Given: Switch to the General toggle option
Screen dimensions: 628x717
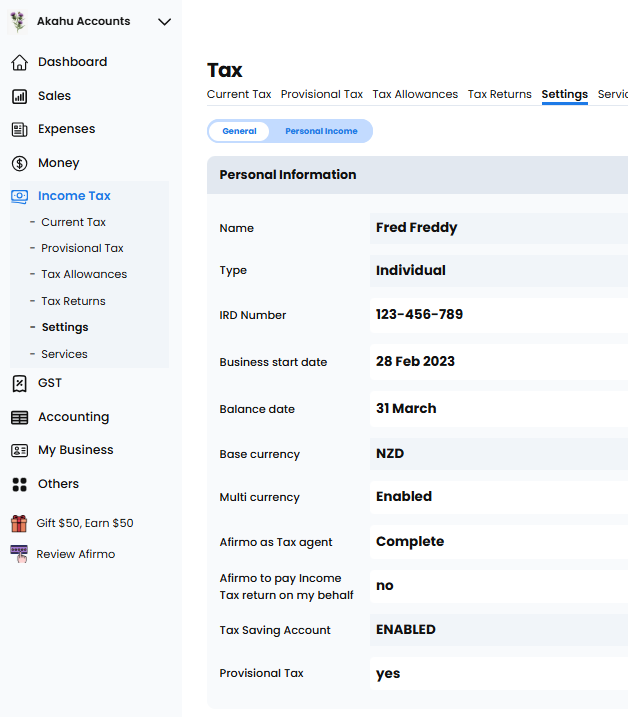Looking at the screenshot, I should (x=239, y=131).
